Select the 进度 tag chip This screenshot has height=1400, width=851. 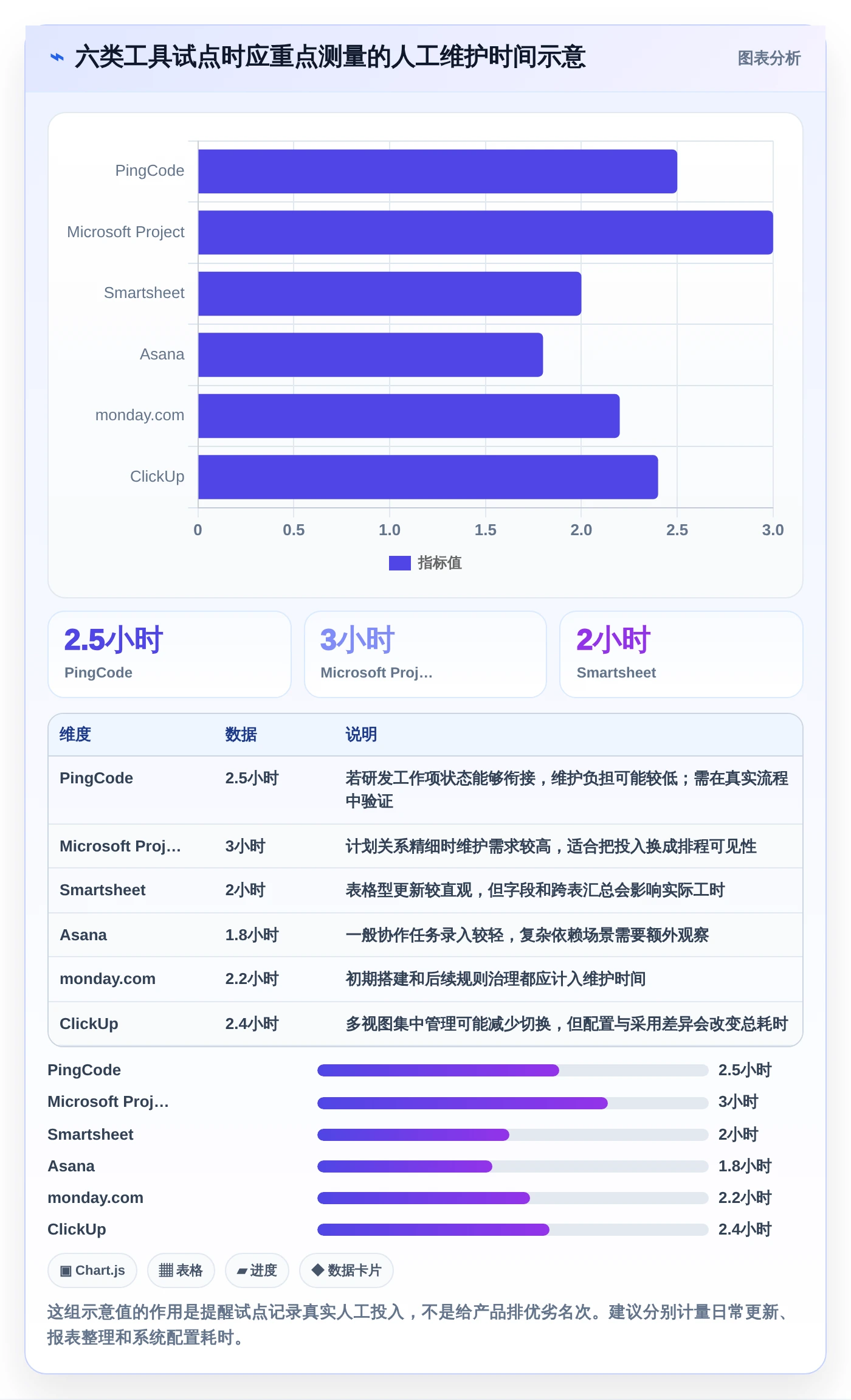[257, 1270]
